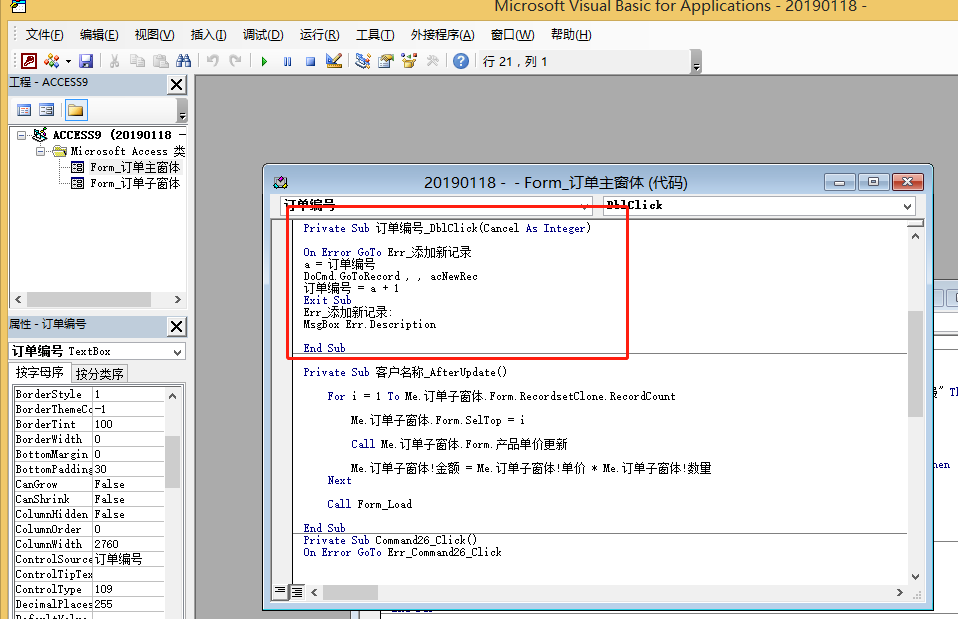Open the 外接程序(A) menu

[443, 35]
